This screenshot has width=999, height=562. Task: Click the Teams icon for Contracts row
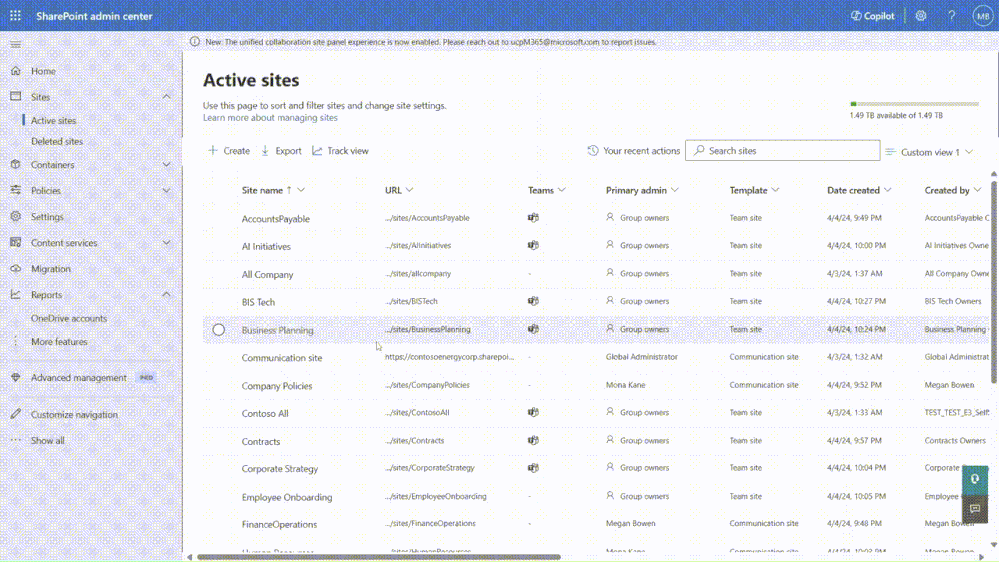coord(533,440)
